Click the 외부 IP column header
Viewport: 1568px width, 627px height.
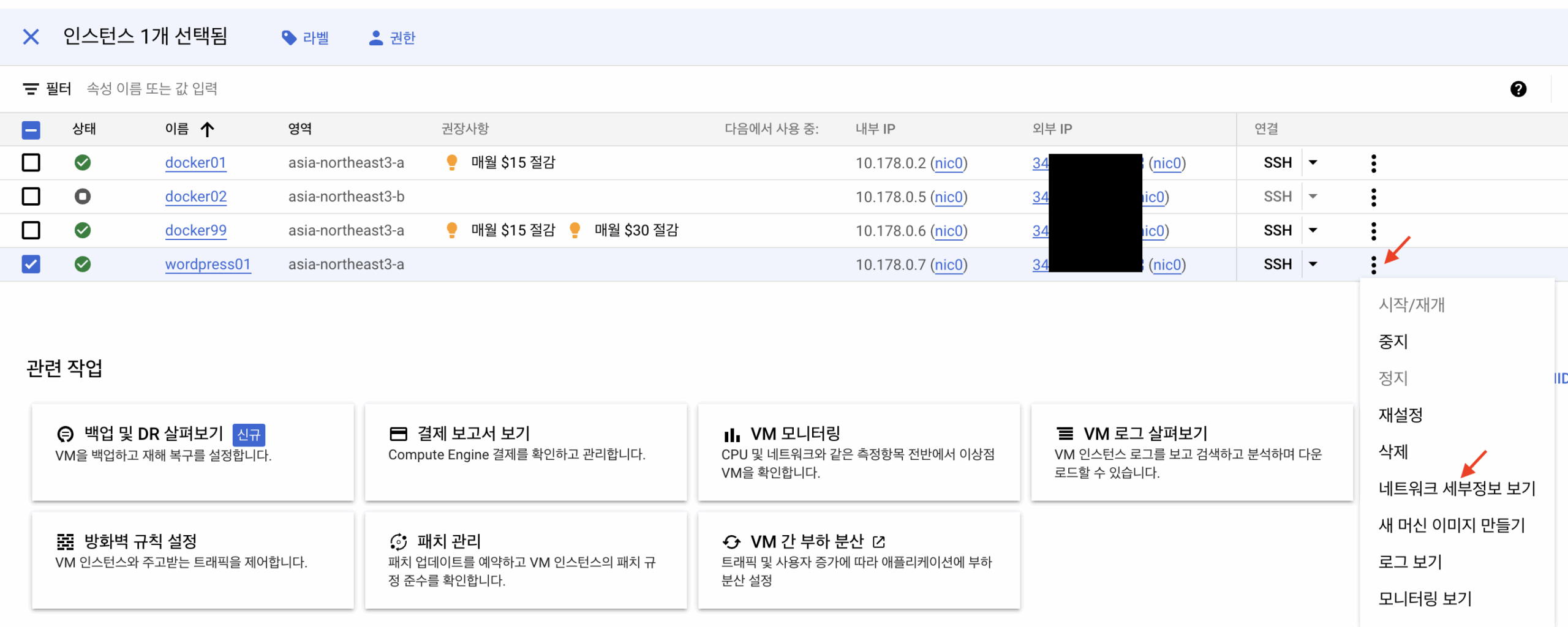pos(1052,129)
